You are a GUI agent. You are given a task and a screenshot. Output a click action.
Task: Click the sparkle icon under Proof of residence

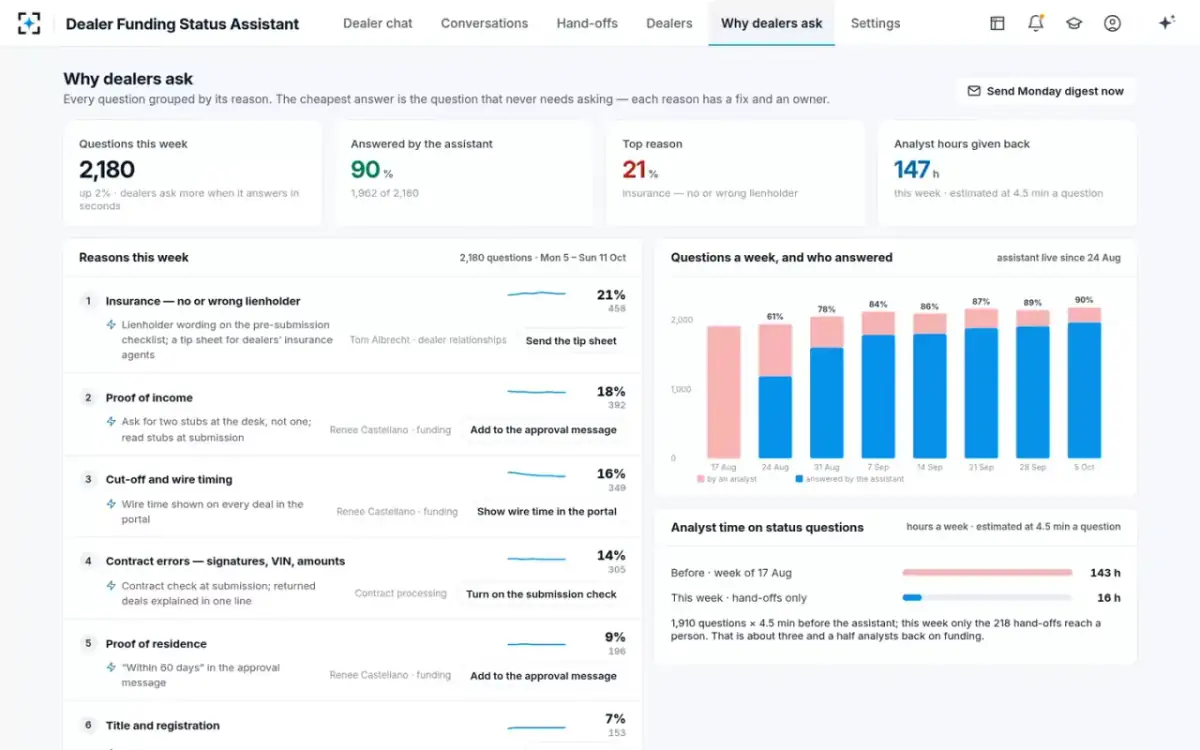tap(112, 668)
